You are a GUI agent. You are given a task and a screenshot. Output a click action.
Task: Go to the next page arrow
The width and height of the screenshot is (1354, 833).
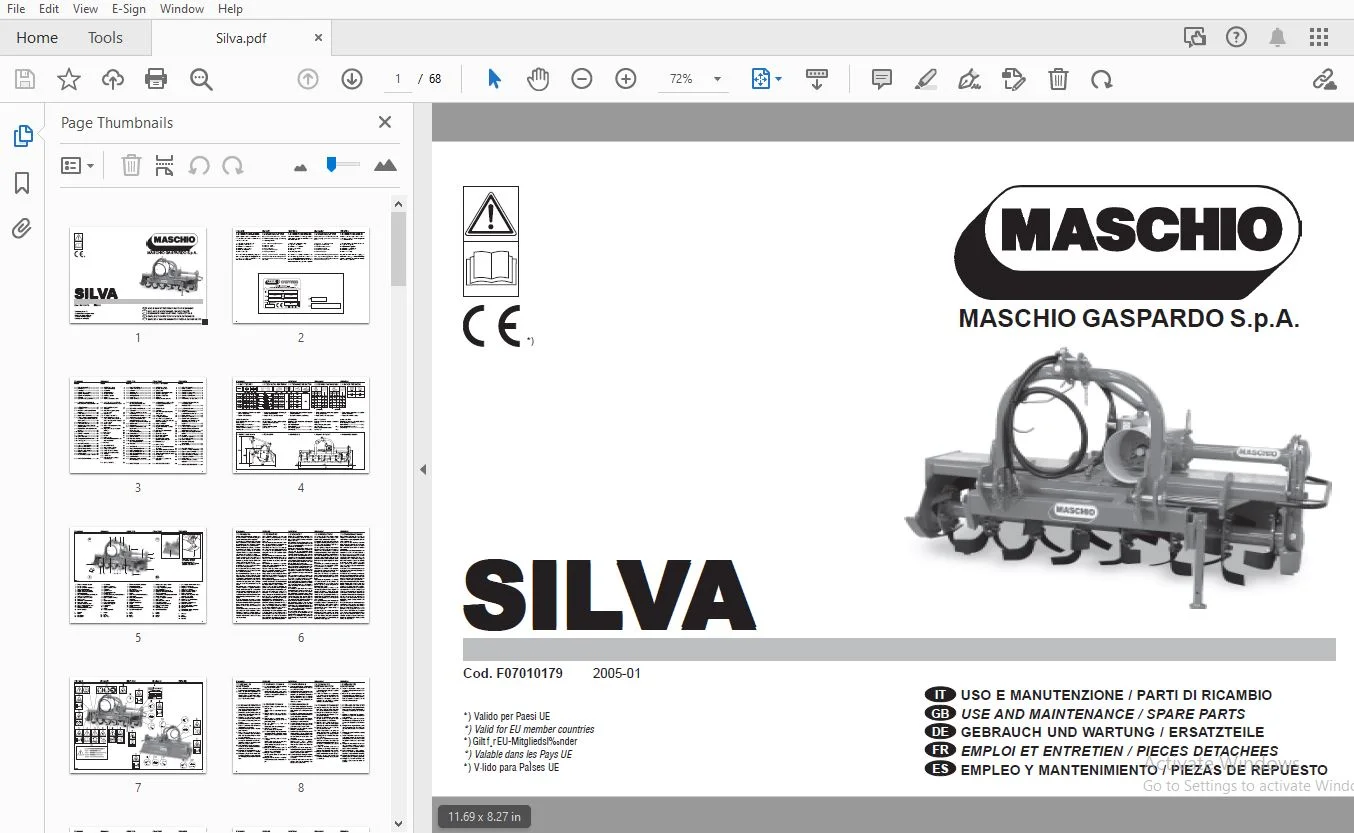point(352,79)
